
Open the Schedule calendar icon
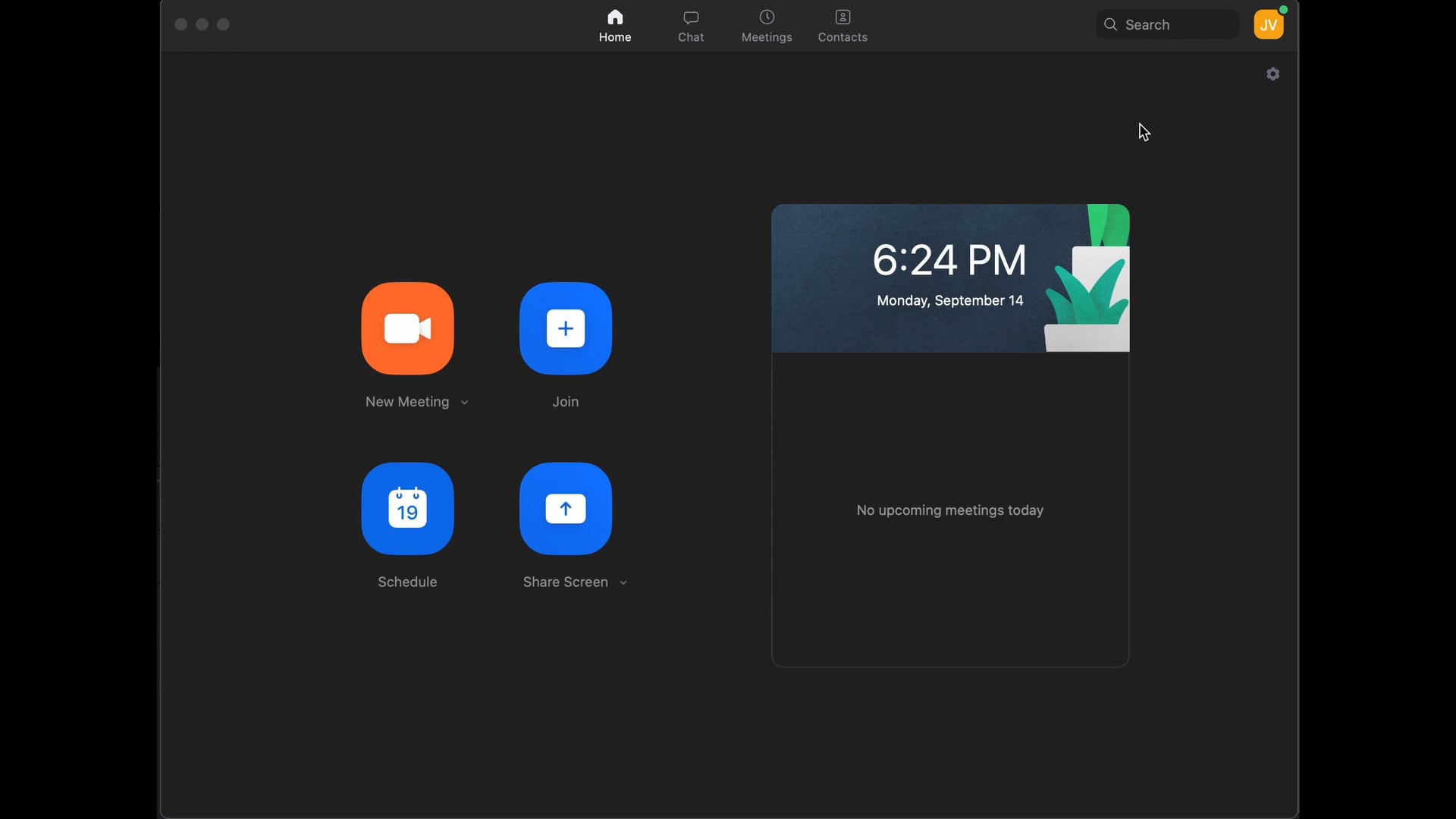point(407,509)
